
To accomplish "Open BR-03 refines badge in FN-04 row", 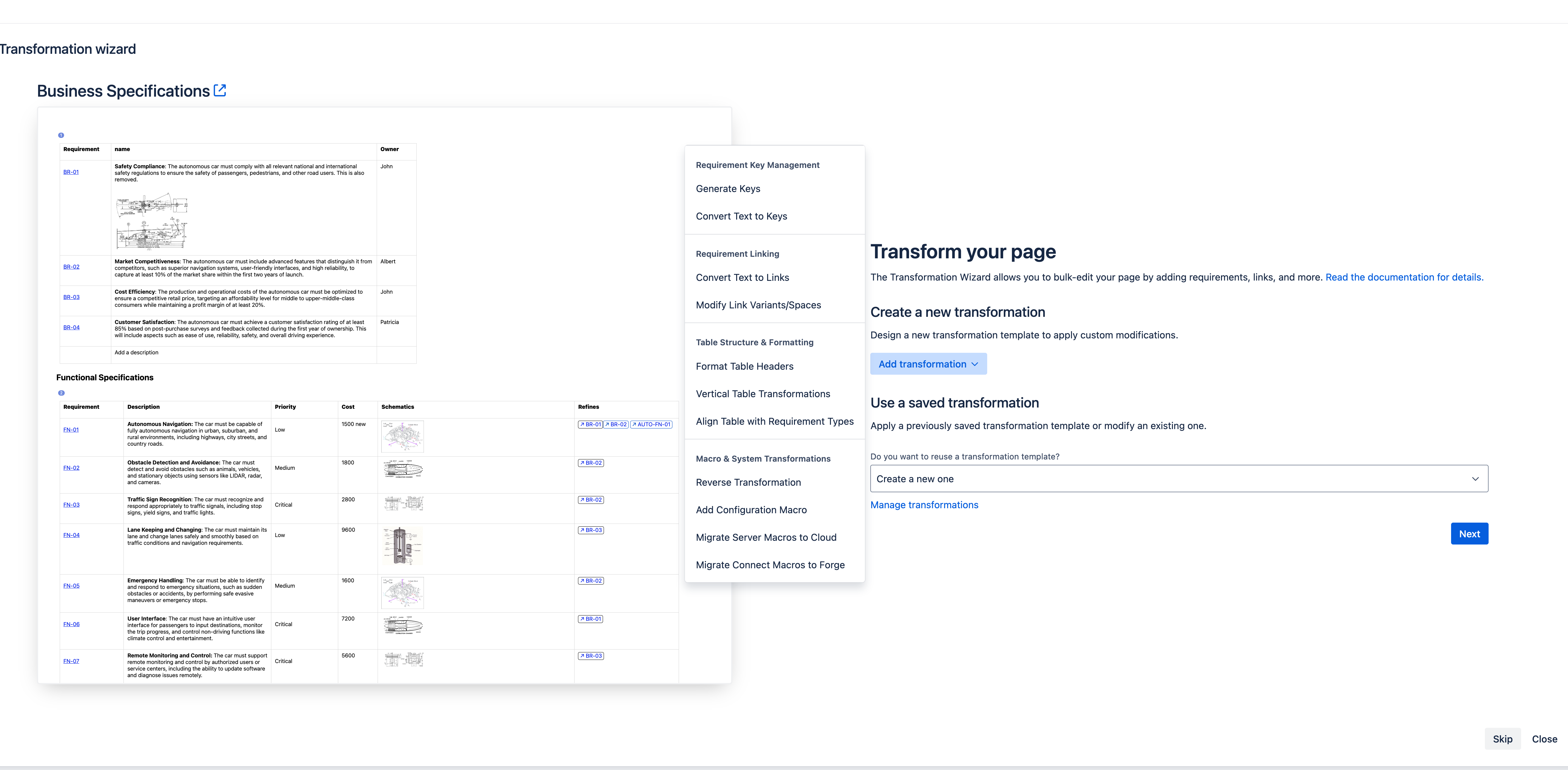I will [x=591, y=531].
